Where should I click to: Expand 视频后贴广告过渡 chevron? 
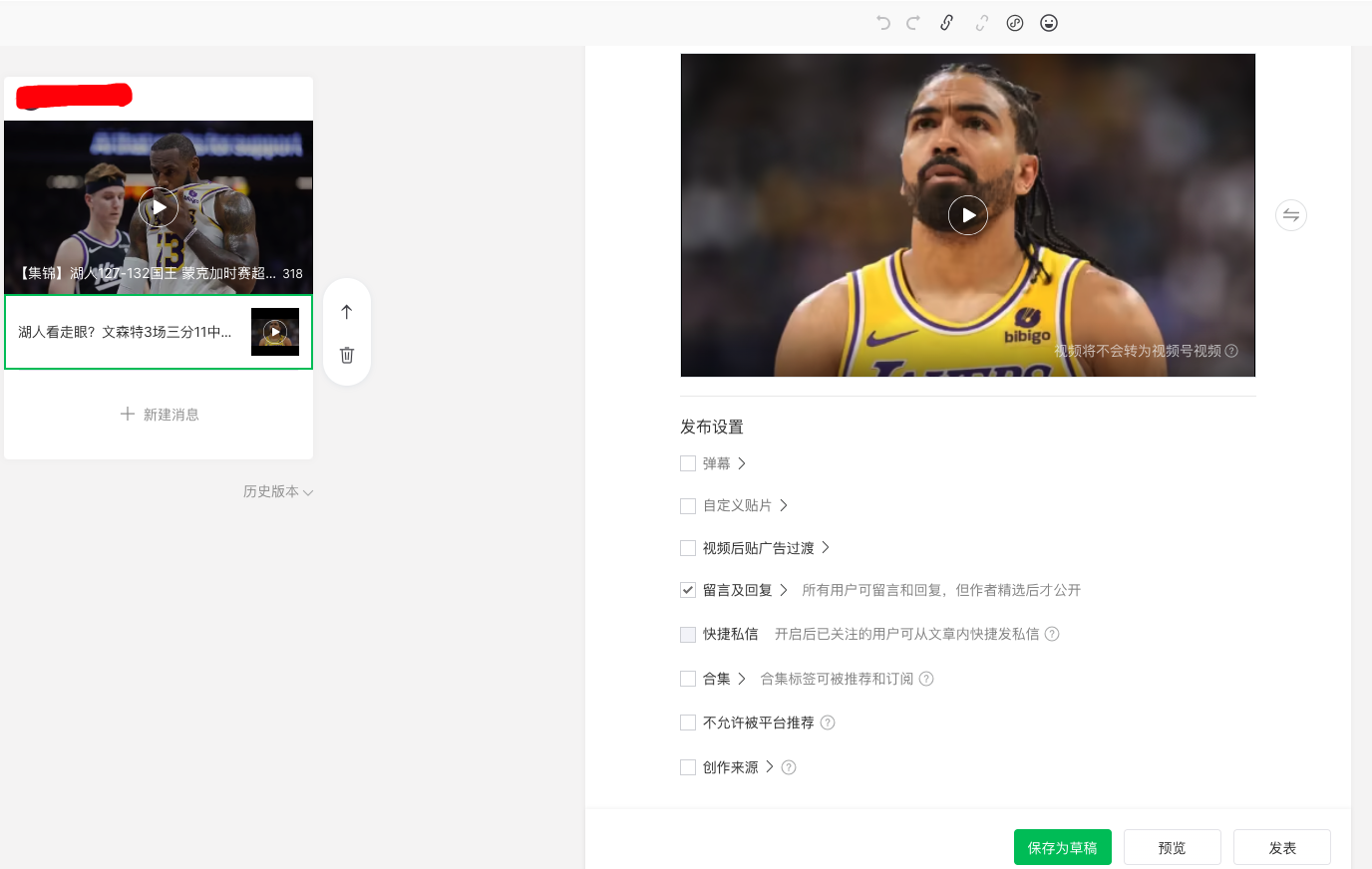(826, 547)
